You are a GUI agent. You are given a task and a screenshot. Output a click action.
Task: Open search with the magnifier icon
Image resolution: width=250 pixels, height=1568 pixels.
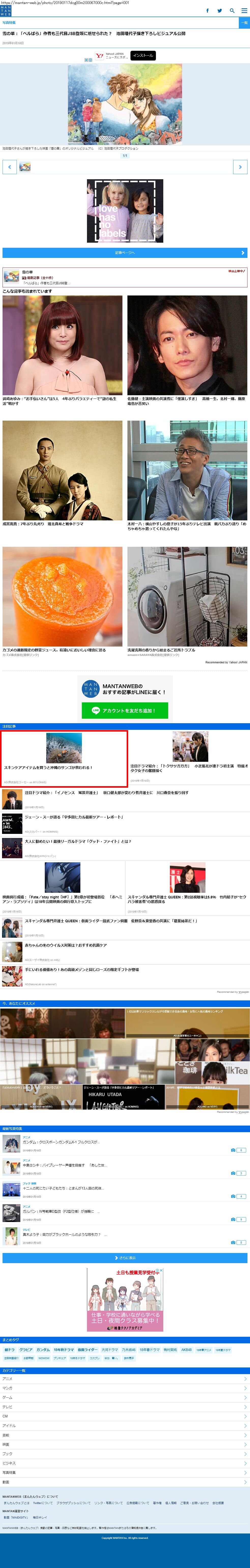(232, 10)
